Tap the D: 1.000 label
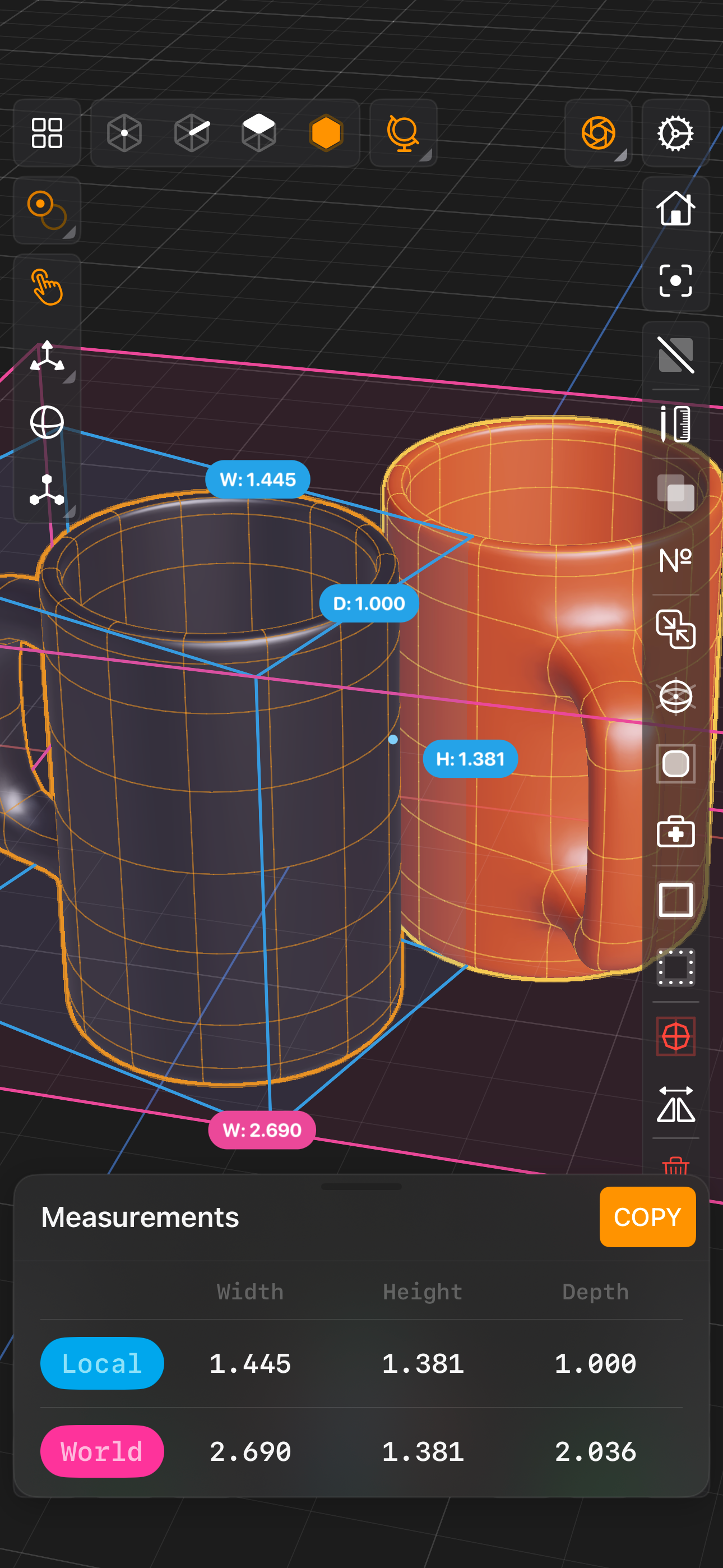The height and width of the screenshot is (1568, 723). pyautogui.click(x=369, y=603)
